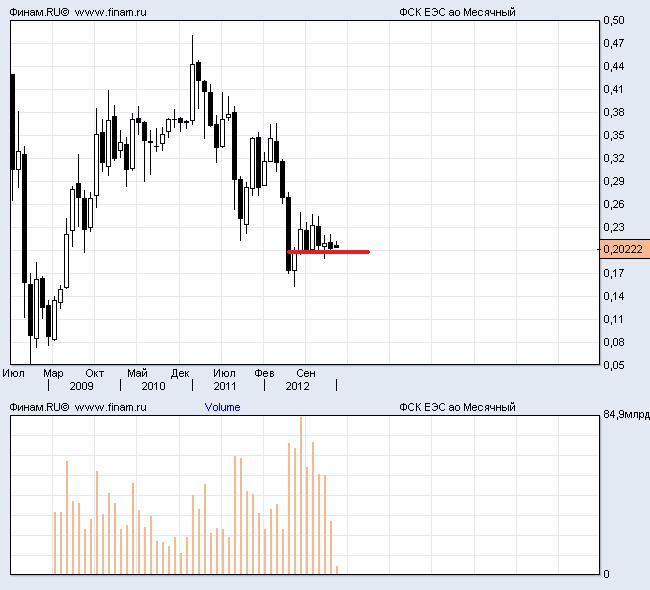
Task: Click the Мар month label on time axis
Action: tap(53, 374)
